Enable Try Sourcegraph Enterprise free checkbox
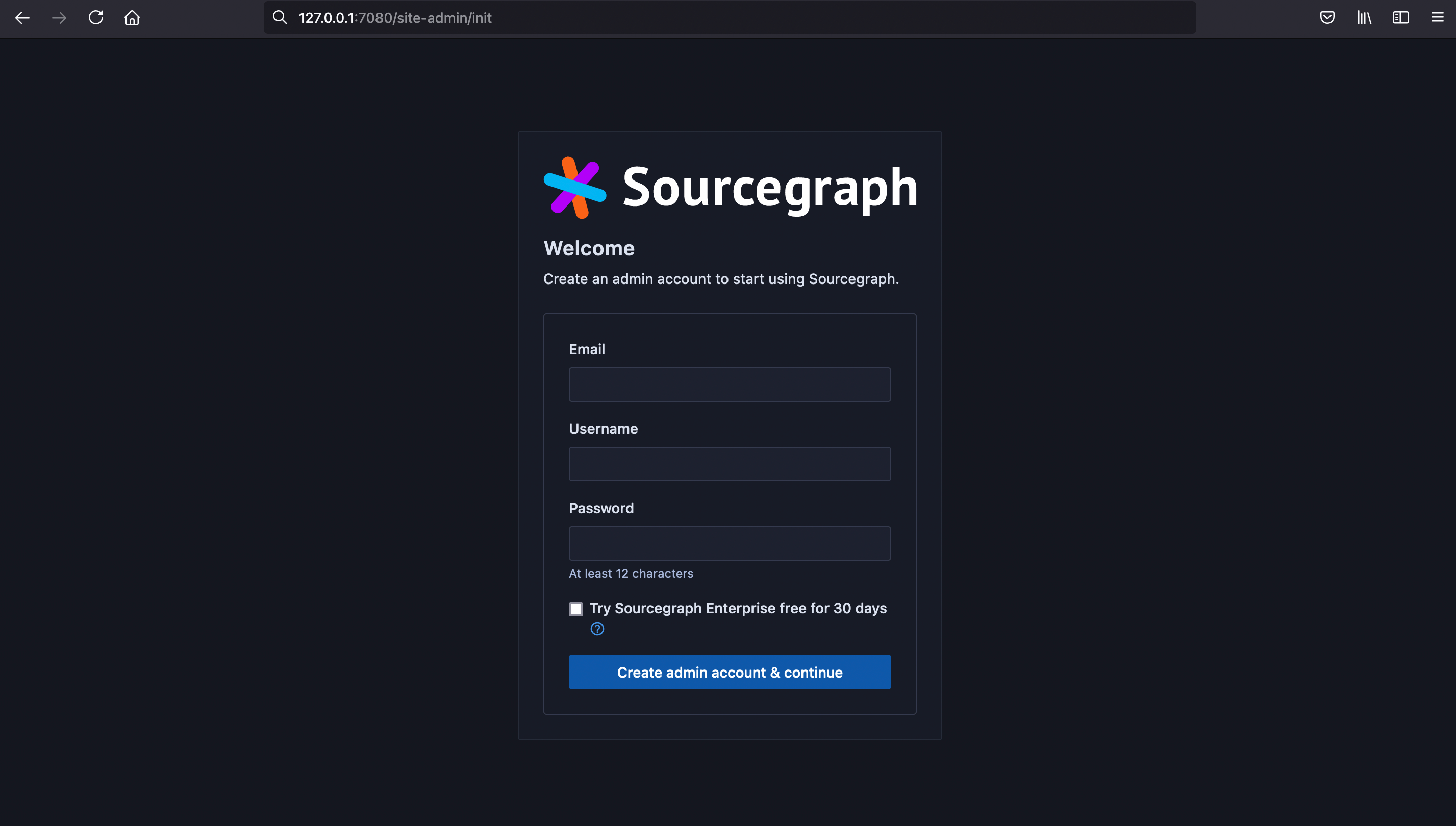1456x826 pixels. pos(576,609)
